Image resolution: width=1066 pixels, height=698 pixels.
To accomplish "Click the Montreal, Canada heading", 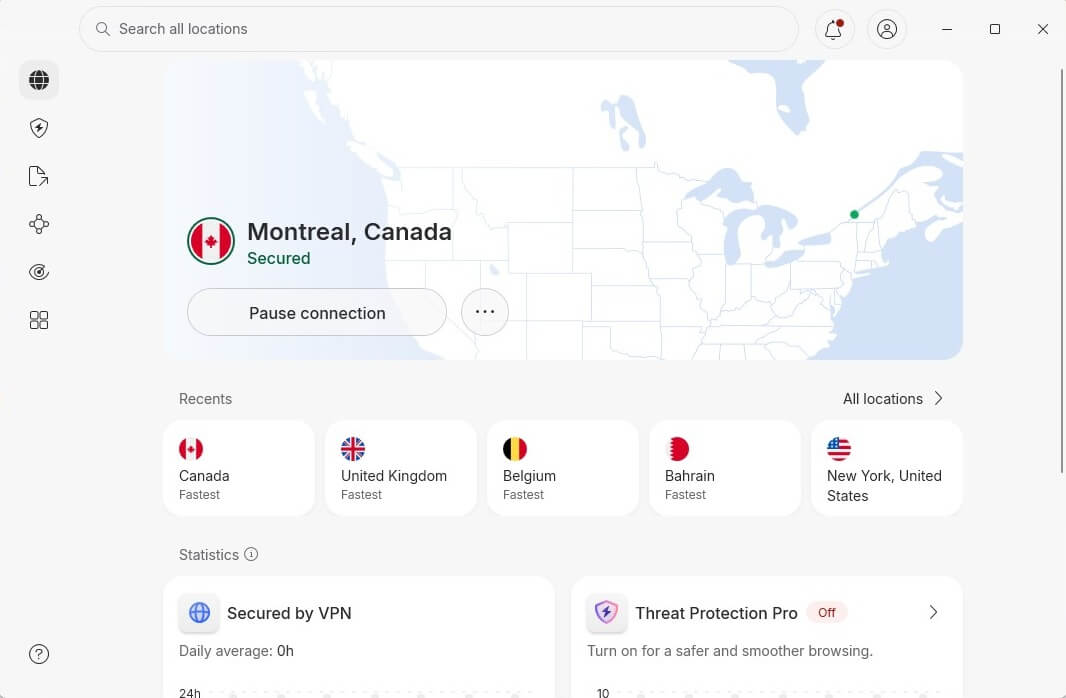I will point(349,232).
